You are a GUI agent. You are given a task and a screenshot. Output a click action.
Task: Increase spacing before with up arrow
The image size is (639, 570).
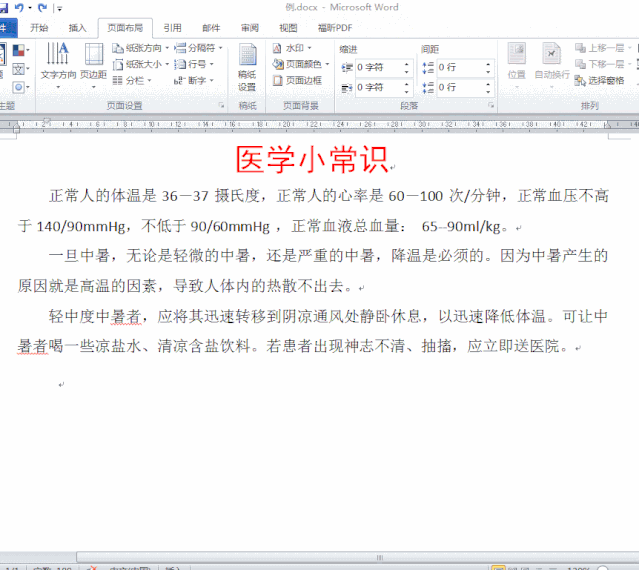(488, 64)
